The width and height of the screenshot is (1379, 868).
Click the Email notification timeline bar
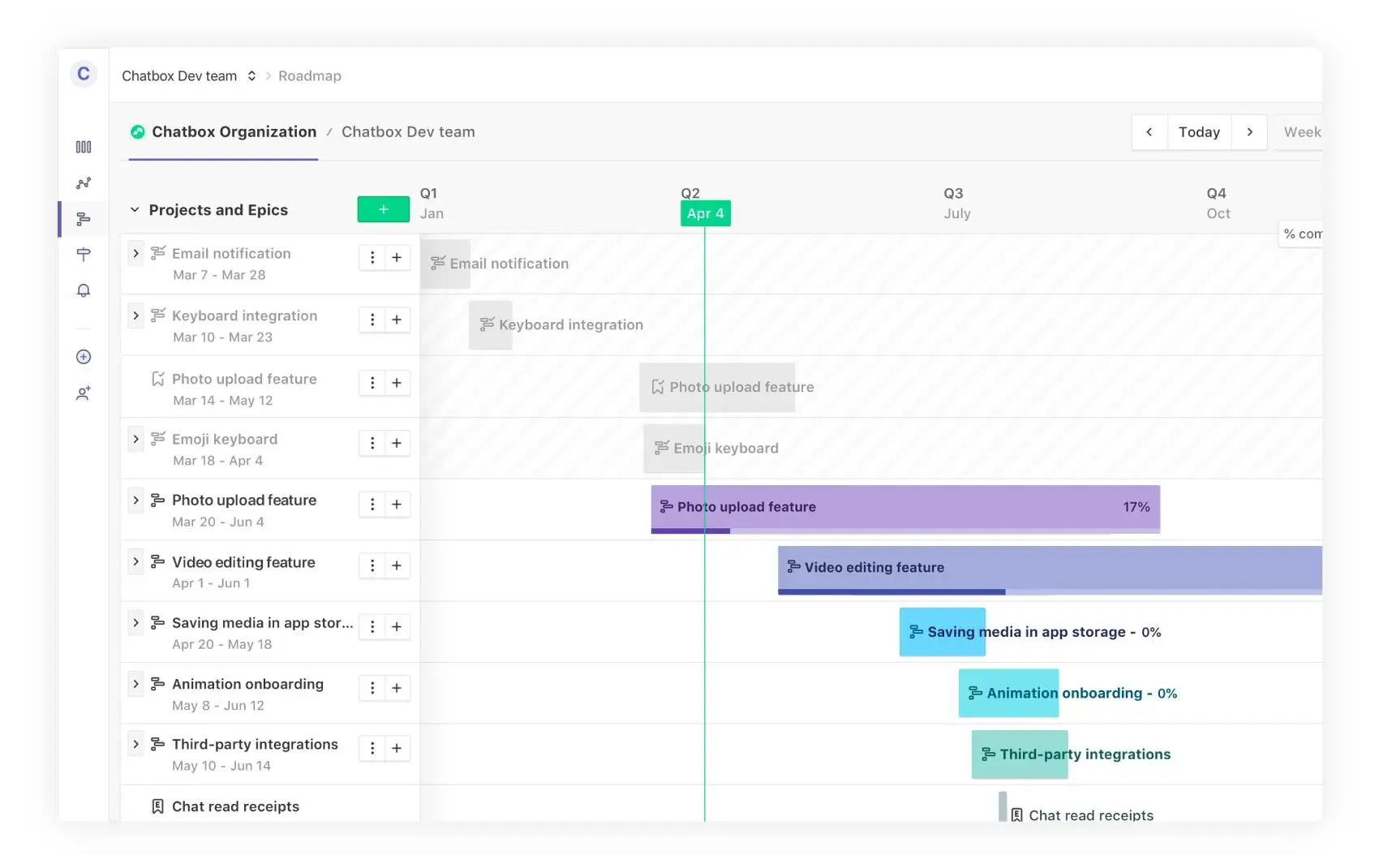[x=445, y=264]
